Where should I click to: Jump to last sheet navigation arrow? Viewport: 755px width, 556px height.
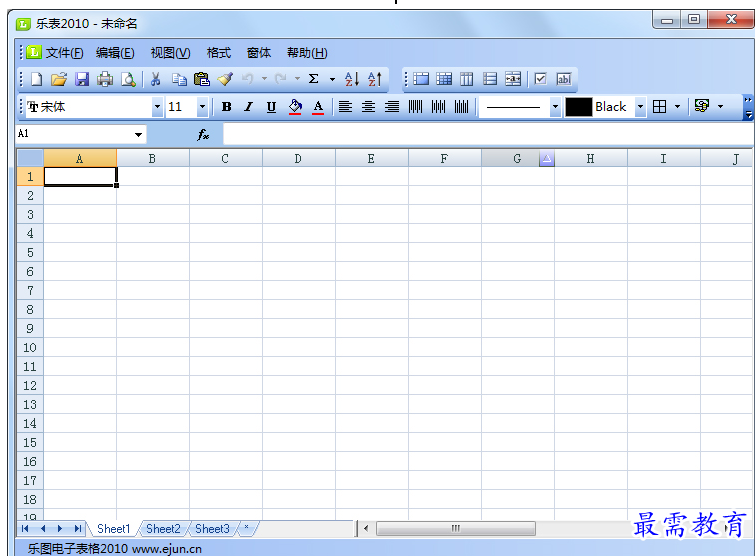[x=78, y=529]
